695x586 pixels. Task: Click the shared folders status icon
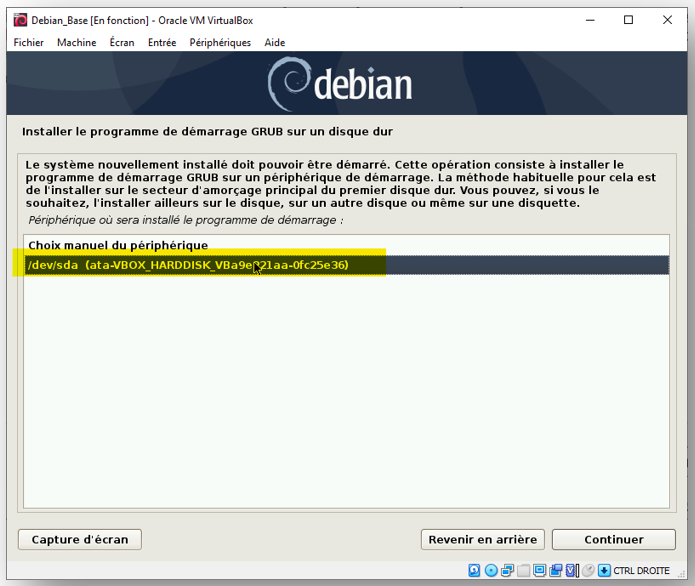[x=523, y=570]
